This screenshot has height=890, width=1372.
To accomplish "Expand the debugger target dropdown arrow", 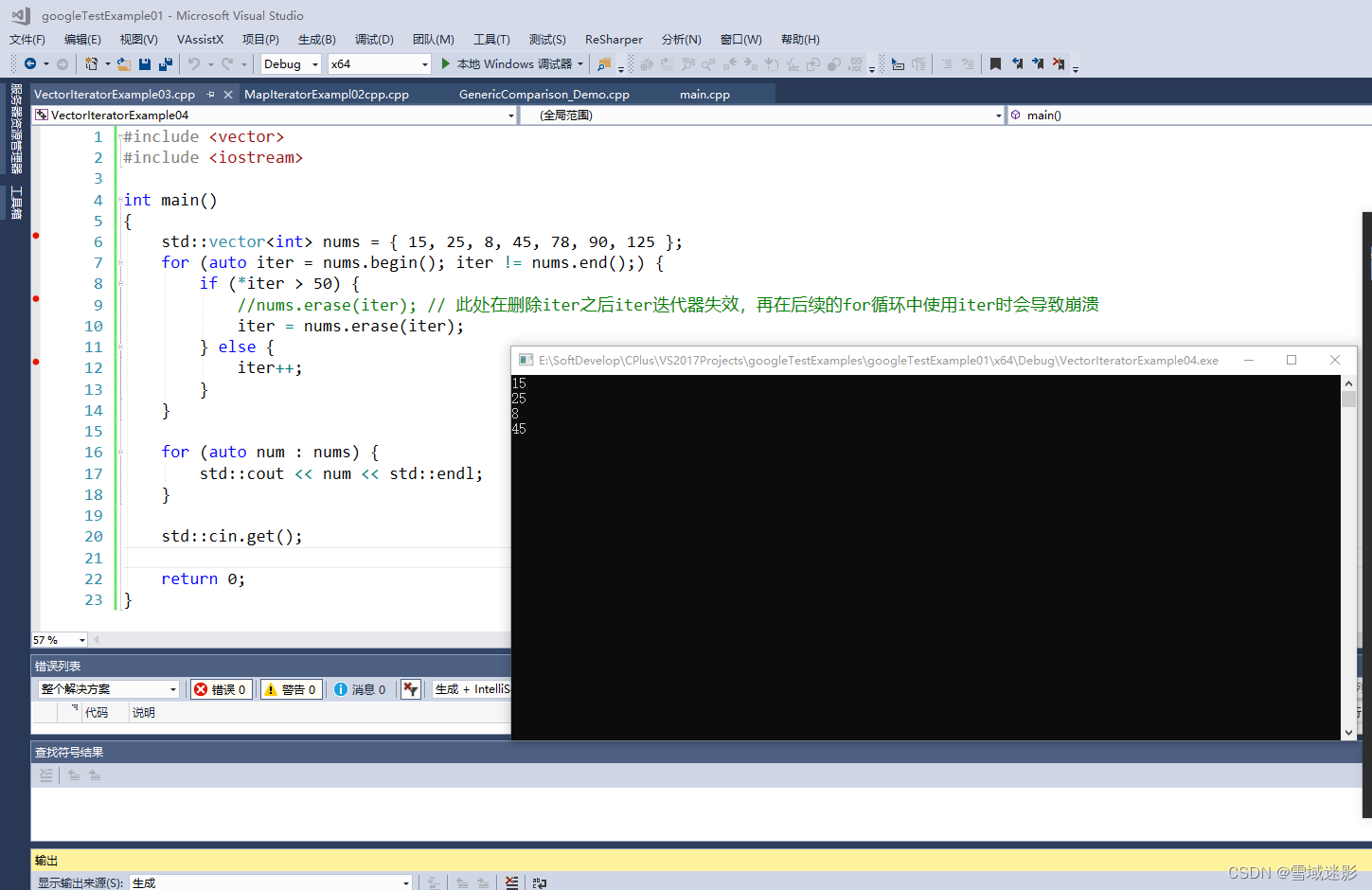I will (580, 63).
